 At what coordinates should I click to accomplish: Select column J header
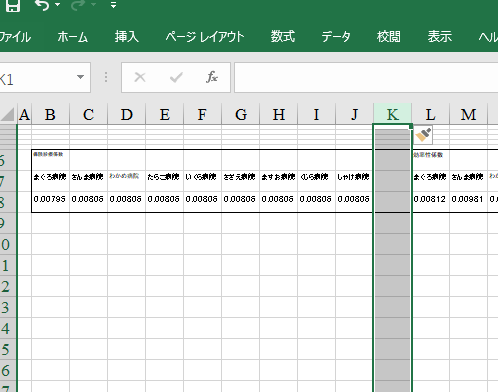tap(354, 115)
